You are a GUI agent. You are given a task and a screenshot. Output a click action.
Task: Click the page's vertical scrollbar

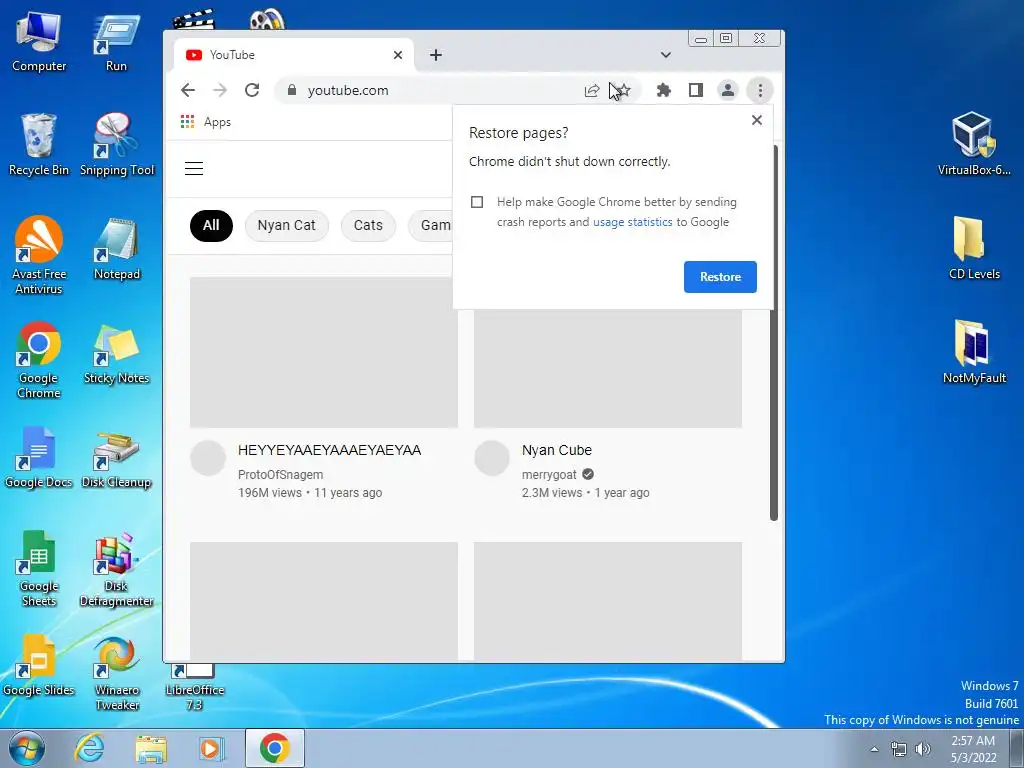[774, 333]
